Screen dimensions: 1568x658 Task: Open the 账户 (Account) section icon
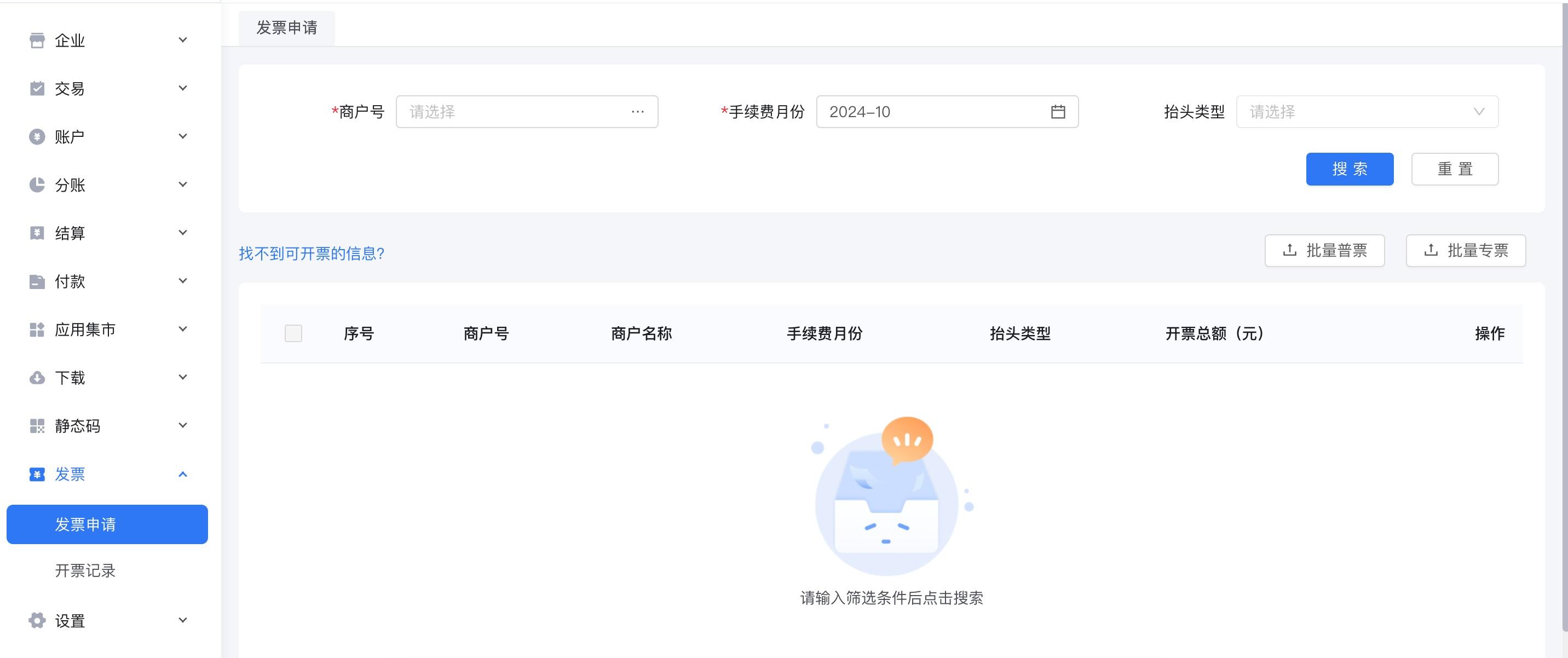(x=37, y=136)
